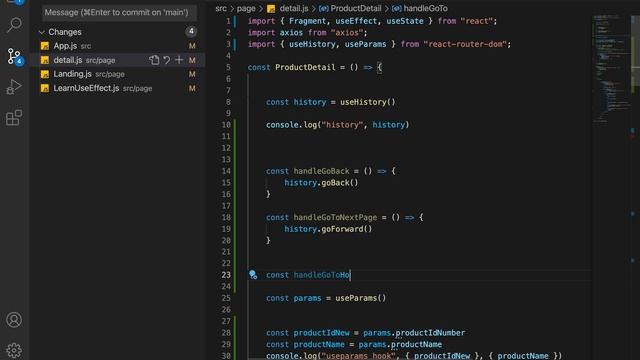Click useState on line 1

pos(405,21)
